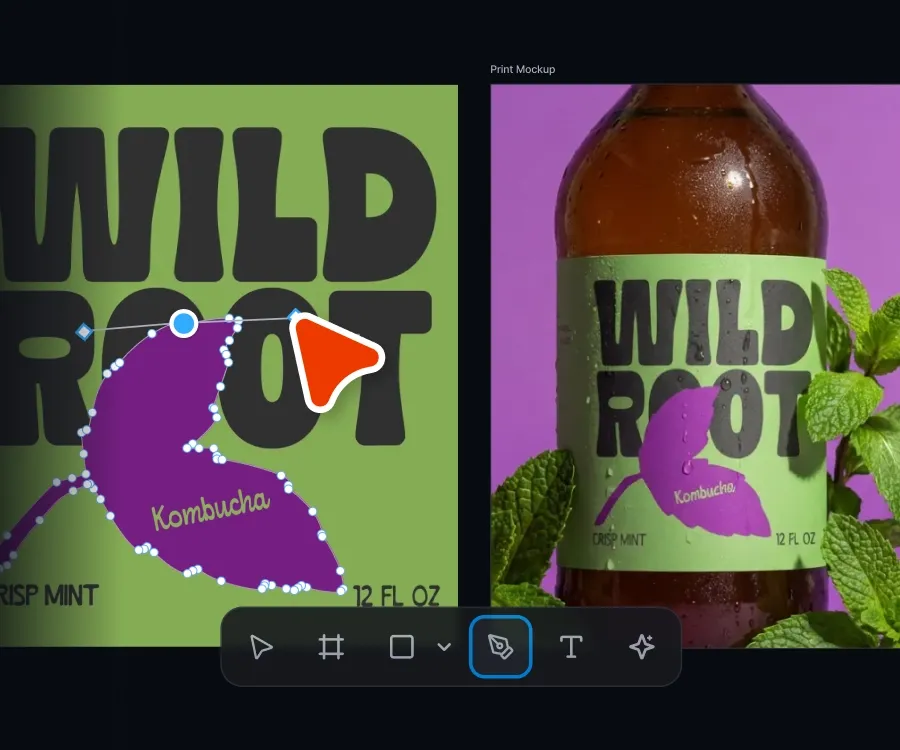
Task: Select the Rectangle shape tool
Action: [402, 647]
